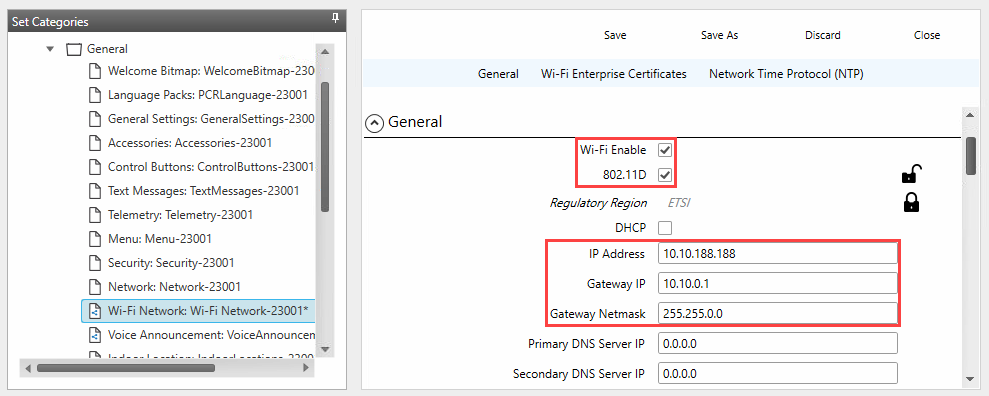Enable the DHCP checkbox
The image size is (989, 396).
click(665, 227)
